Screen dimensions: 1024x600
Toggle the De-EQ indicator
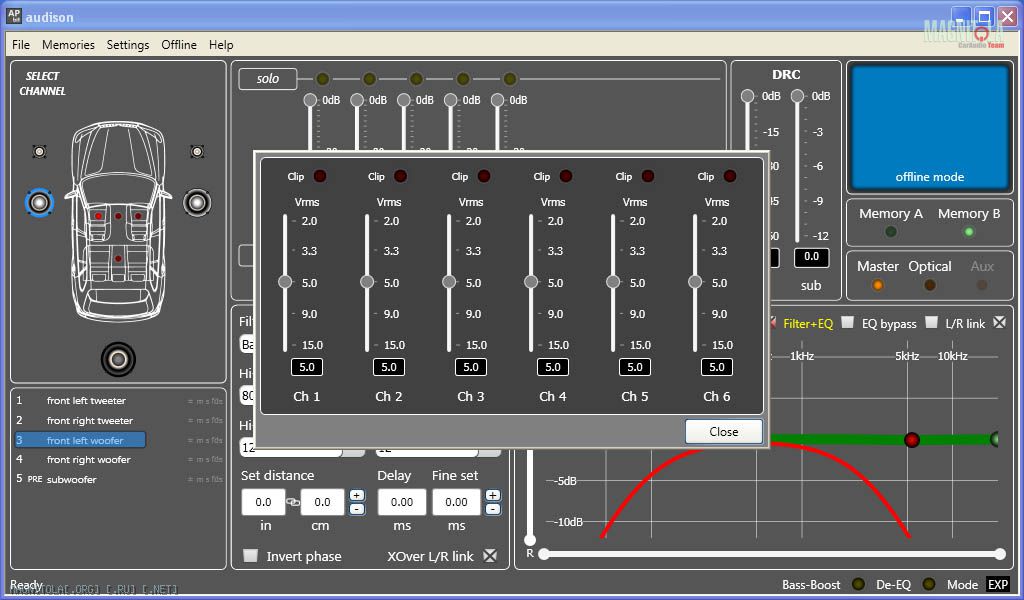tap(929, 584)
